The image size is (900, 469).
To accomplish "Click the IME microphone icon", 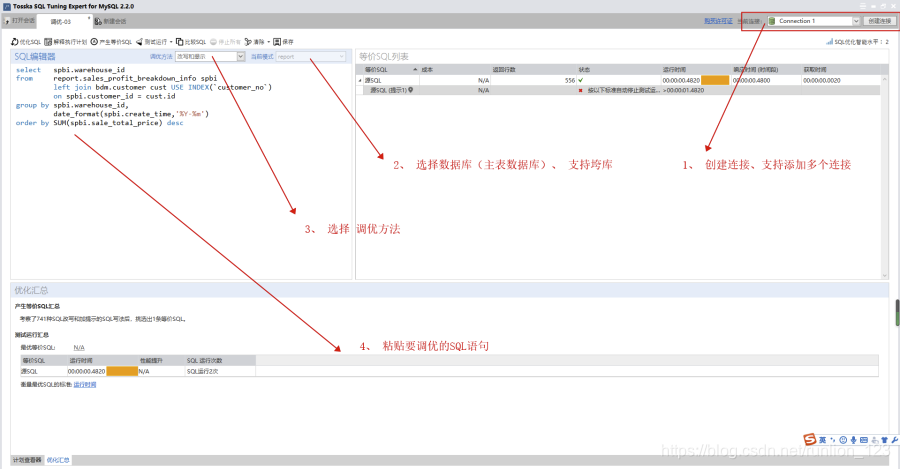I will (x=854, y=440).
